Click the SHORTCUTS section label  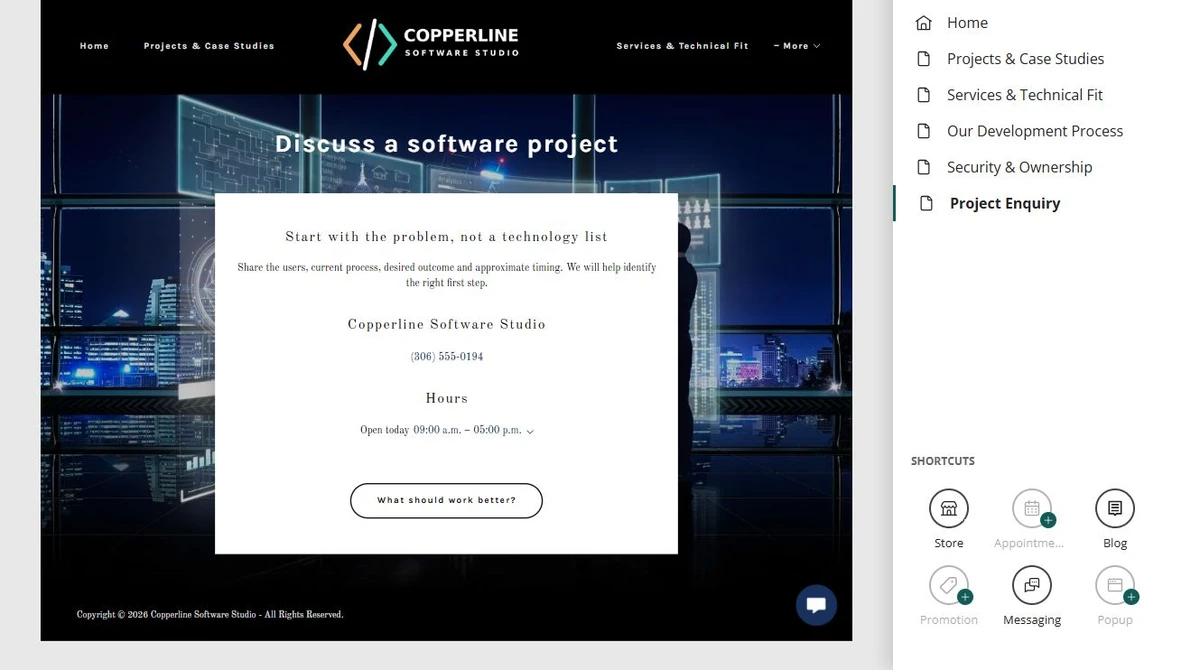coord(943,461)
